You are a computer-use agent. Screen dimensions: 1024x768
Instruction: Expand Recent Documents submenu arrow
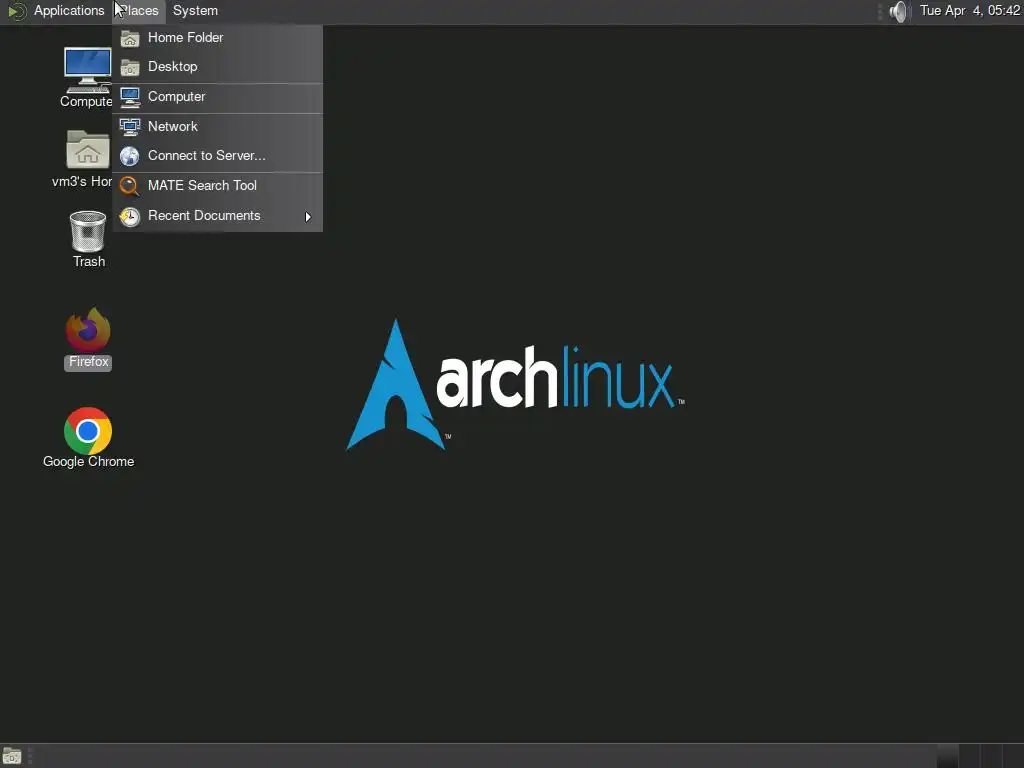[x=308, y=217]
